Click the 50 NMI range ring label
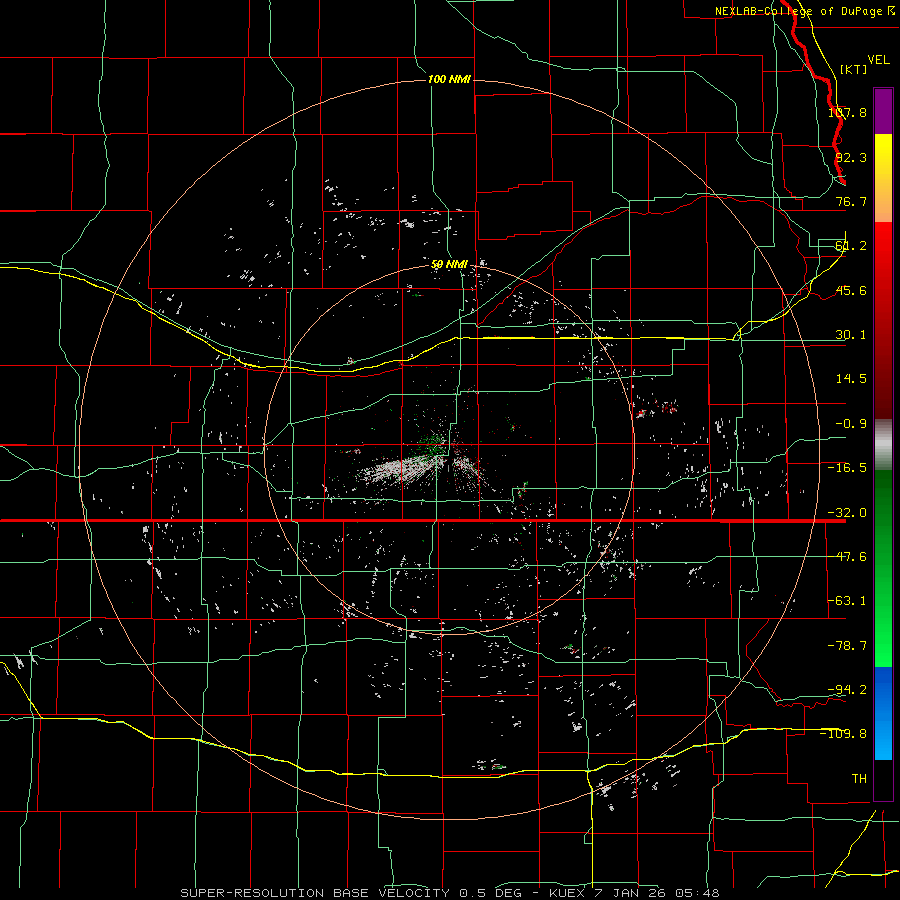This screenshot has width=900, height=900. coord(449,265)
